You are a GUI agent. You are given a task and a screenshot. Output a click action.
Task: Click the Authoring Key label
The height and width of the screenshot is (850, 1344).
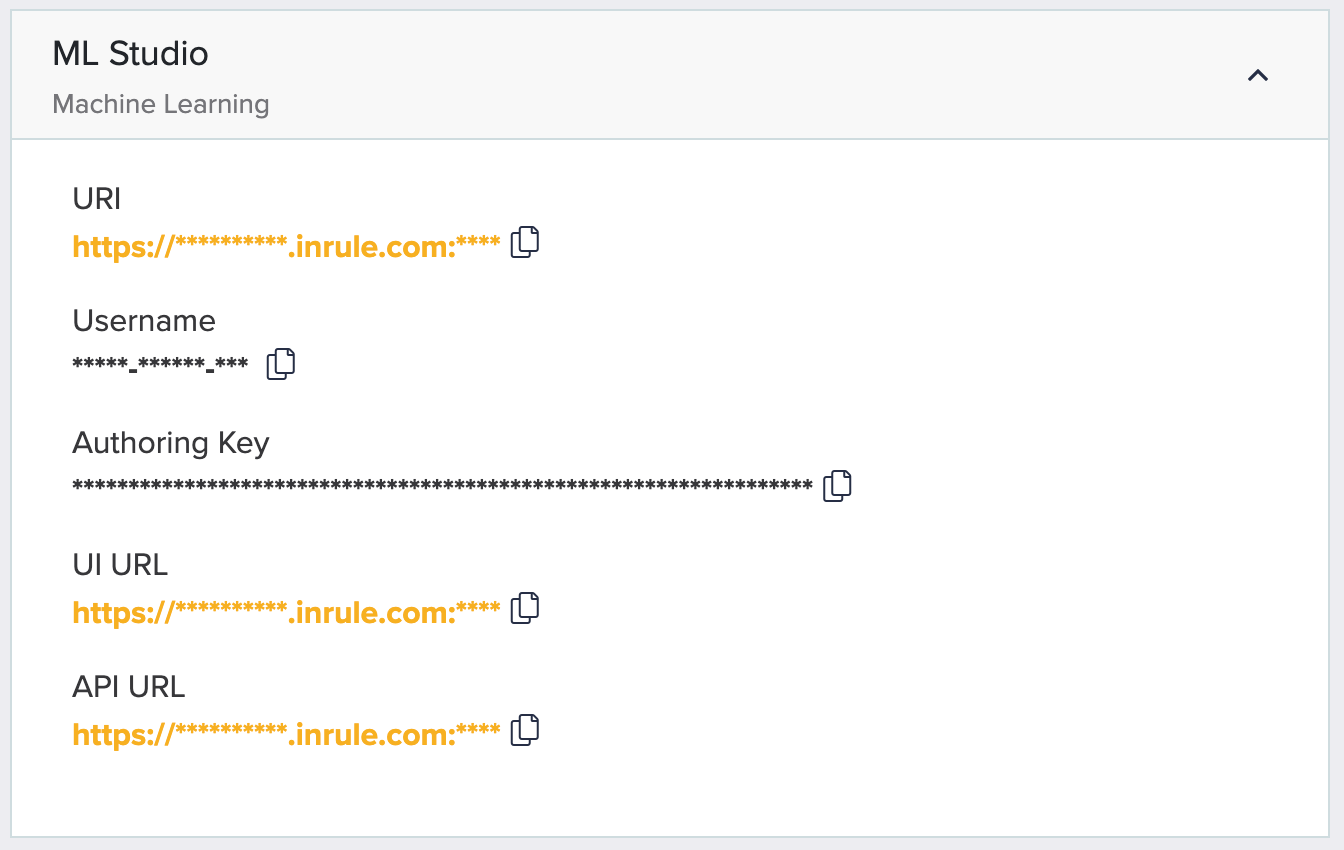pyautogui.click(x=171, y=443)
